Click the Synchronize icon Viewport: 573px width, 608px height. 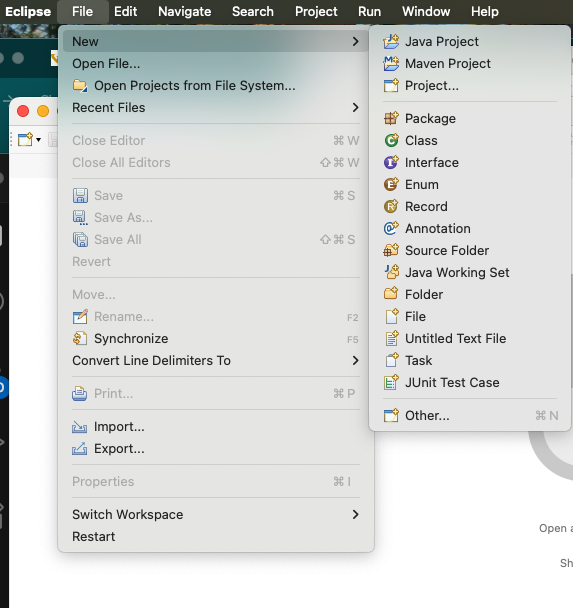[79, 339]
